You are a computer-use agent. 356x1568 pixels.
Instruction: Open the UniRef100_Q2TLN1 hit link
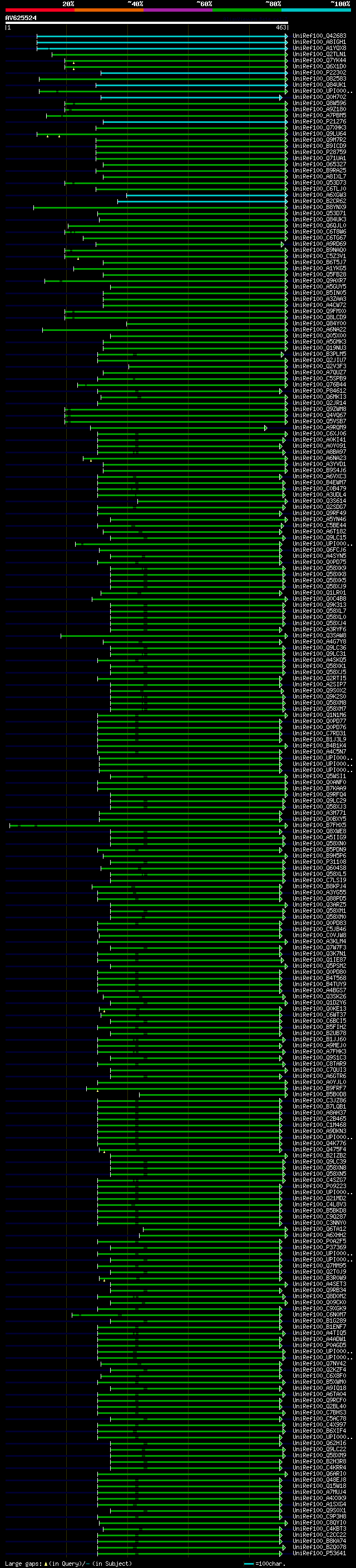[x=319, y=54]
